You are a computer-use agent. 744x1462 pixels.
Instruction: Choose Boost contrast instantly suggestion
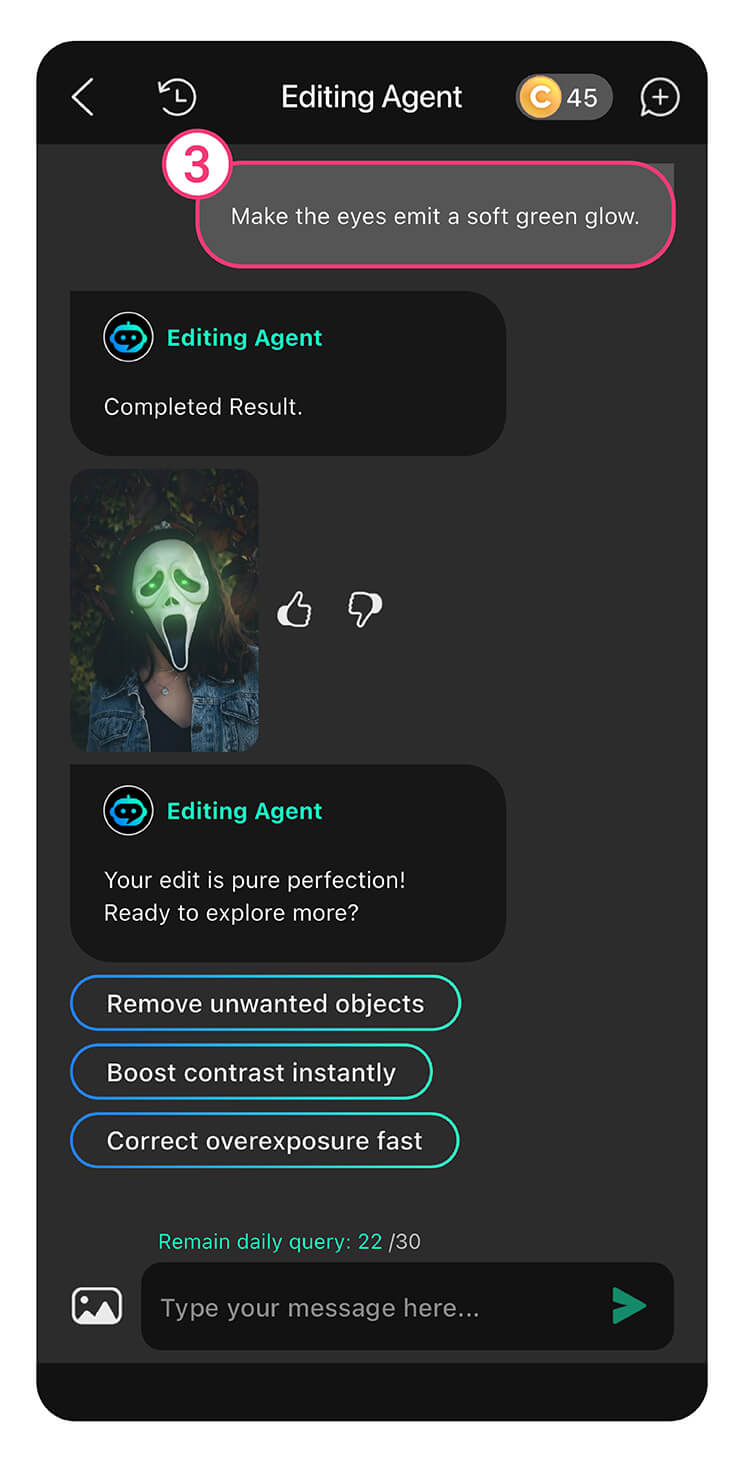click(251, 1072)
